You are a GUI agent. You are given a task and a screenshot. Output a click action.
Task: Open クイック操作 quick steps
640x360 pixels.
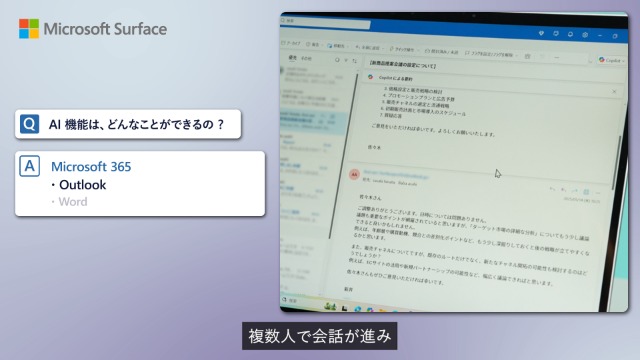tap(401, 49)
